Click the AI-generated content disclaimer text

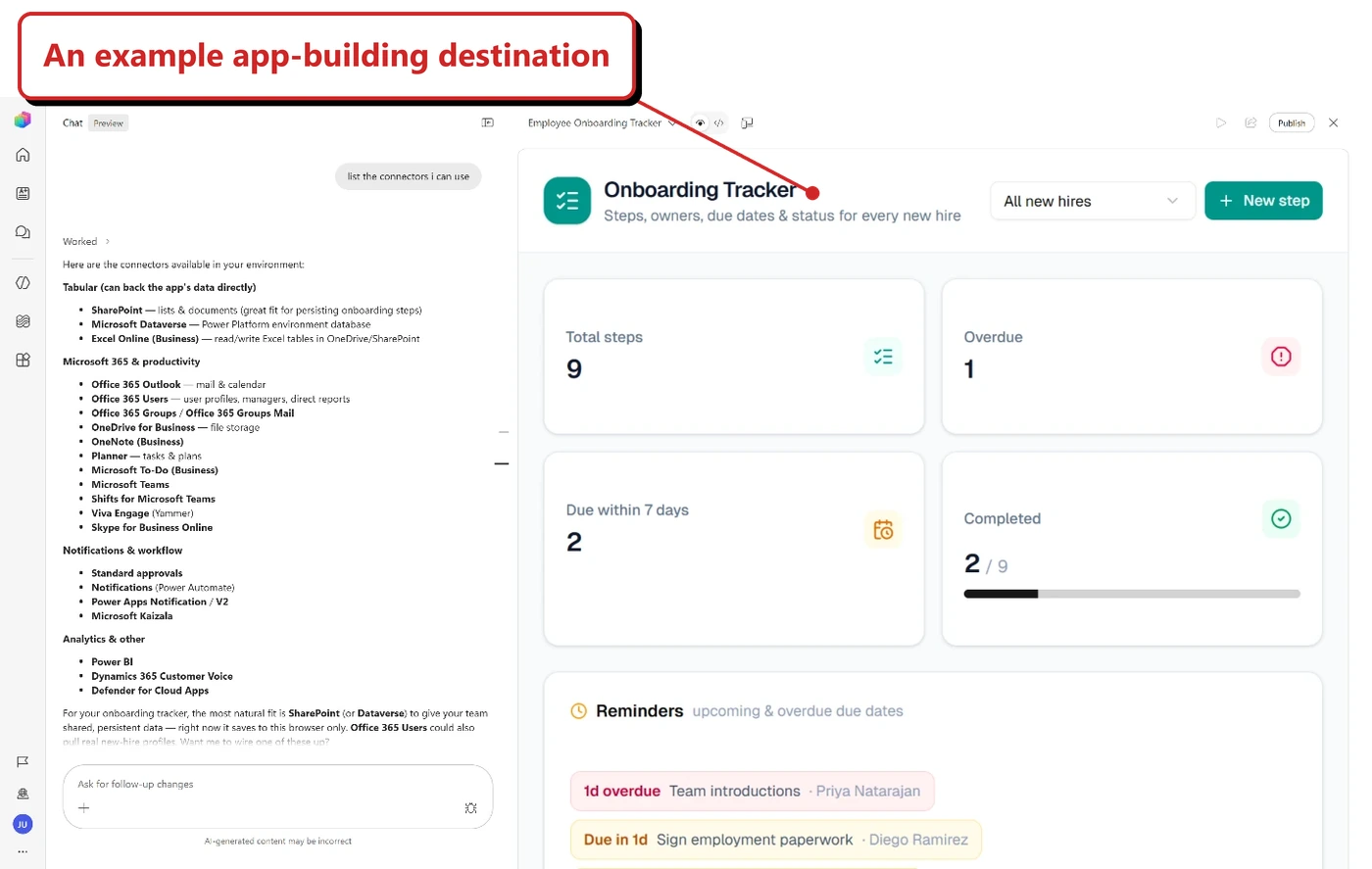click(x=277, y=841)
